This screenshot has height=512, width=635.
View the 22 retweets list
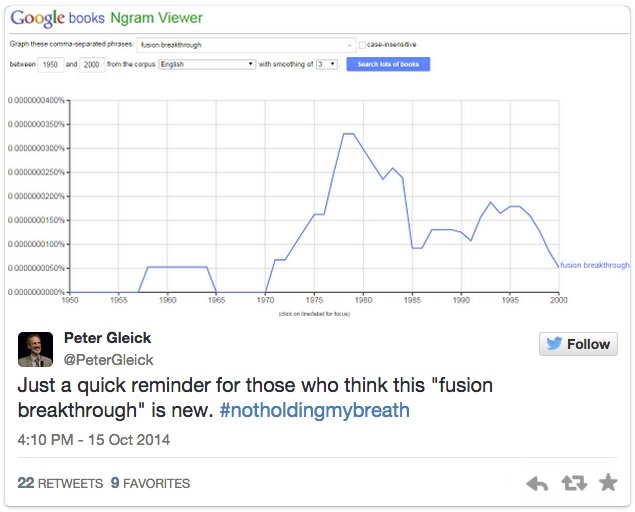coord(60,484)
